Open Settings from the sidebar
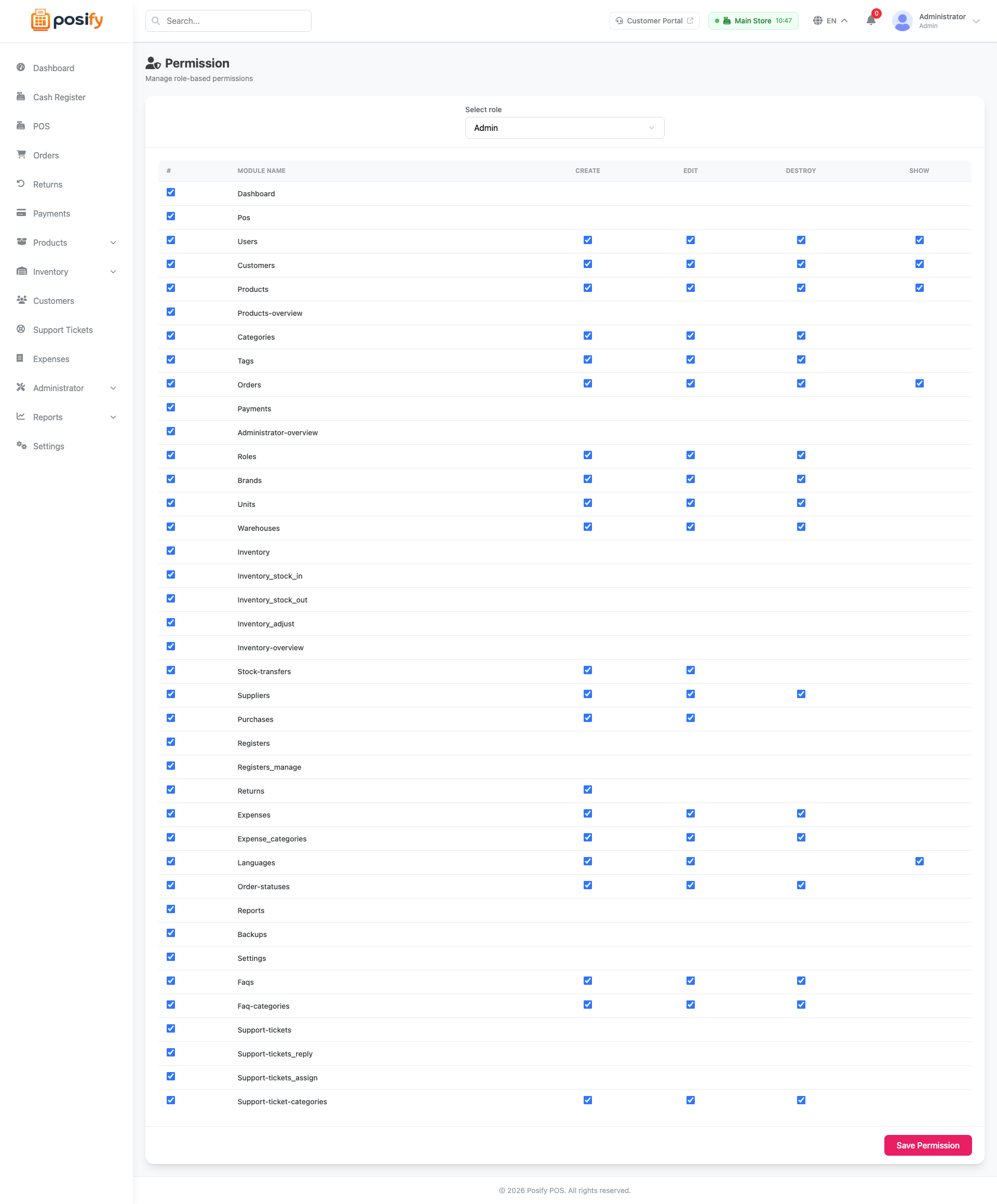Image resolution: width=997 pixels, height=1204 pixels. 66,447
